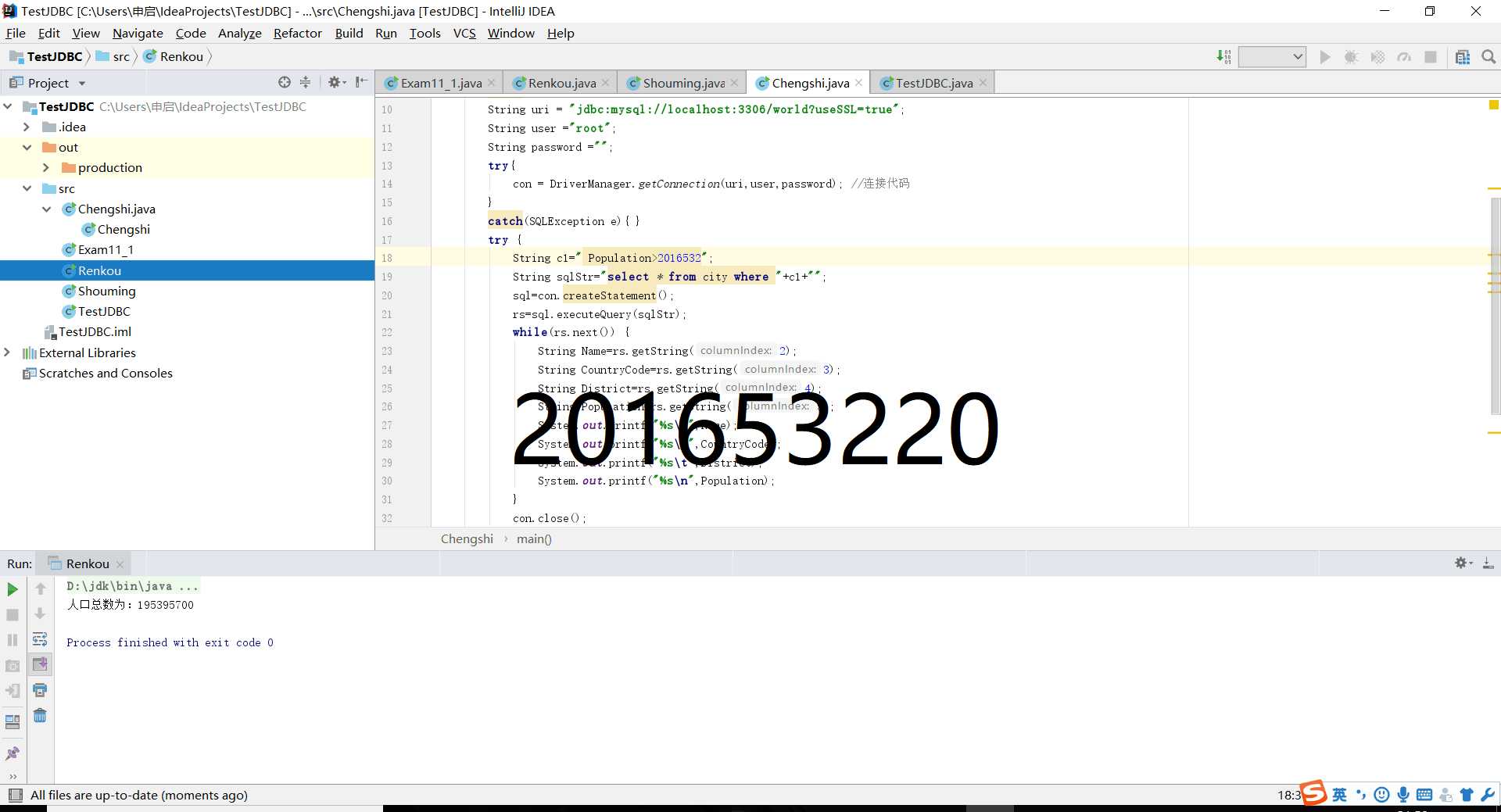
Task: Click the Down the Stack Trace arrow
Action: coord(40,613)
